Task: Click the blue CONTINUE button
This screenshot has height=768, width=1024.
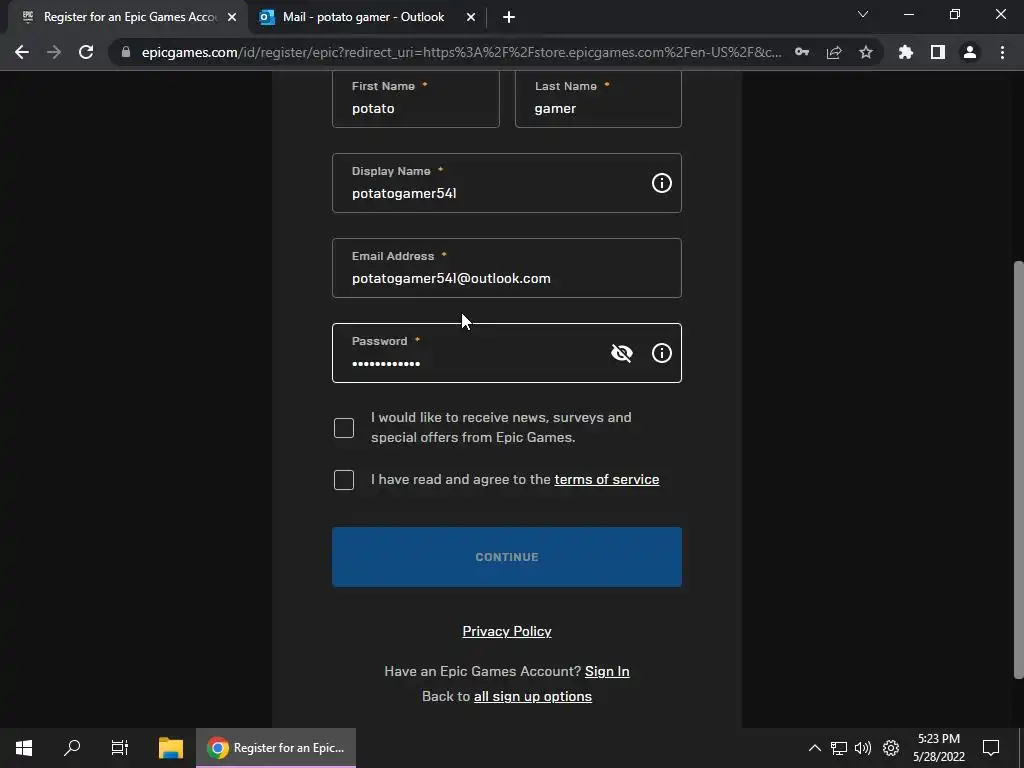Action: 507,557
